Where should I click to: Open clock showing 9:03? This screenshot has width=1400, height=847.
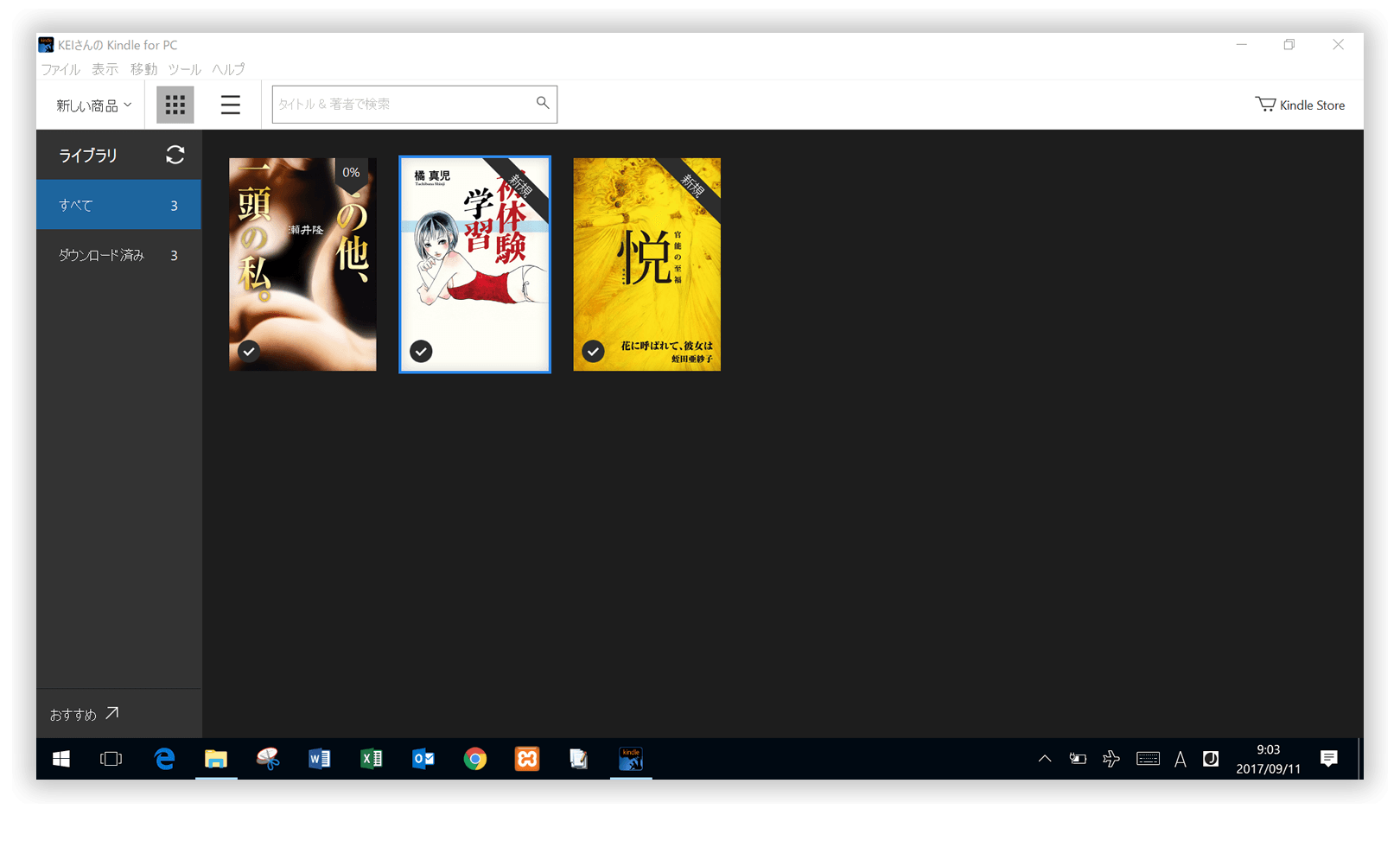click(1268, 759)
